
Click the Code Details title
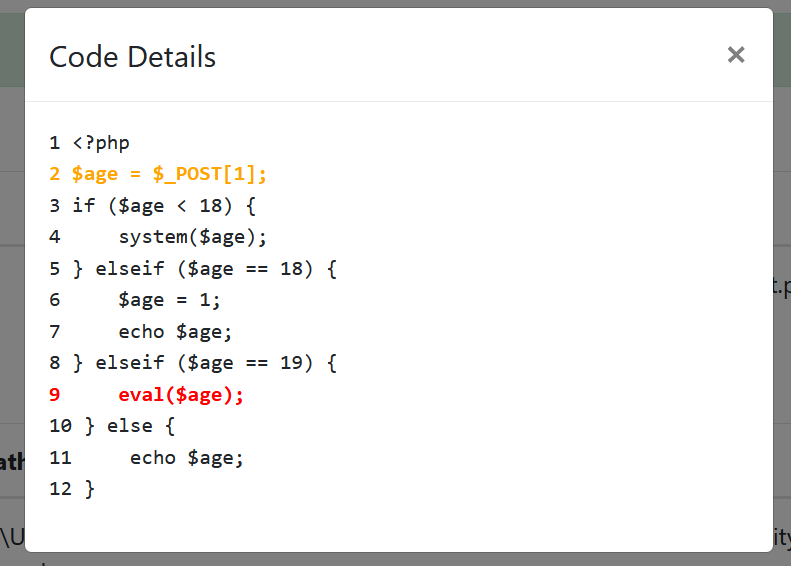tap(132, 57)
